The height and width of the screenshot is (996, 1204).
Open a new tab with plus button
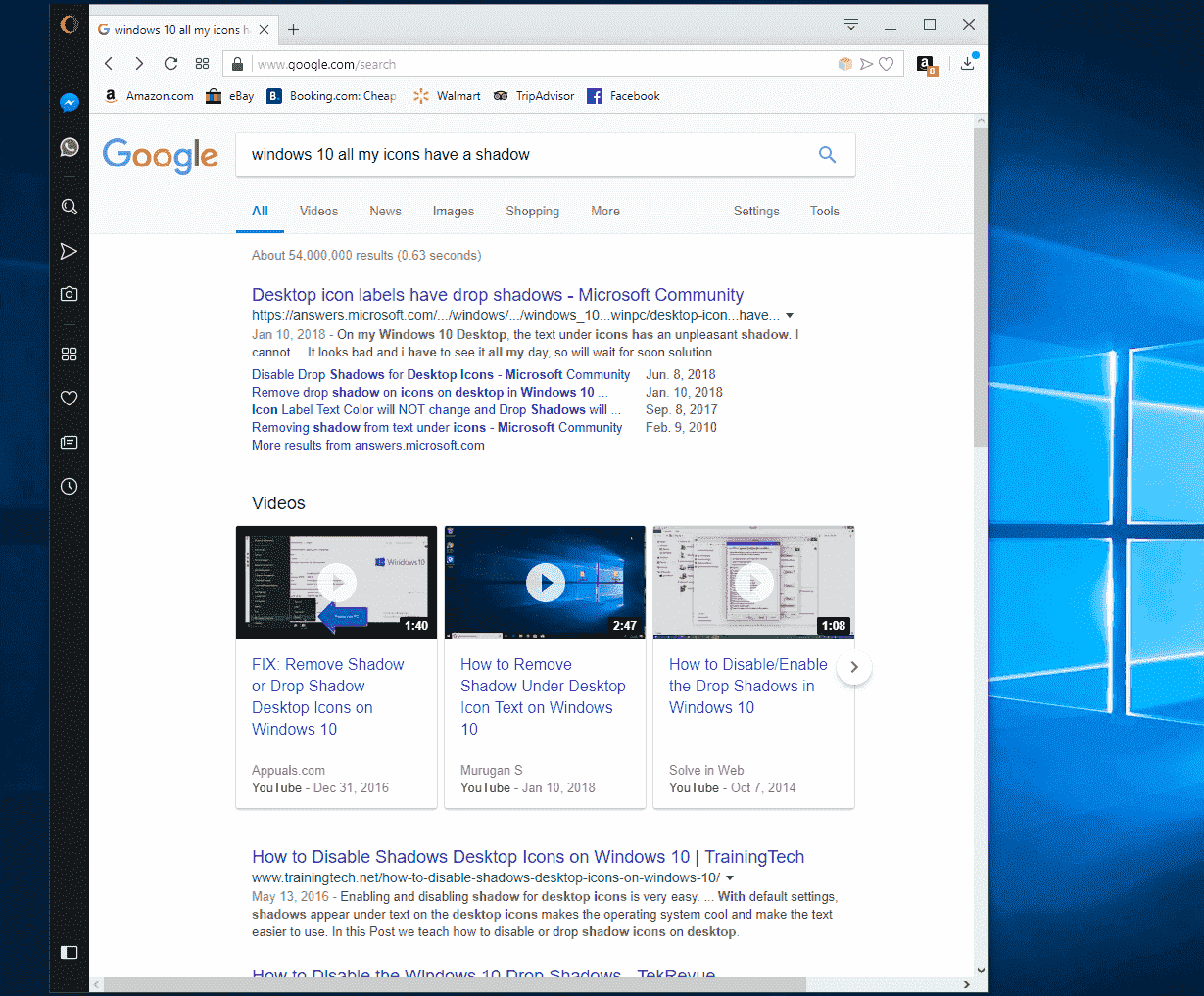click(x=293, y=30)
